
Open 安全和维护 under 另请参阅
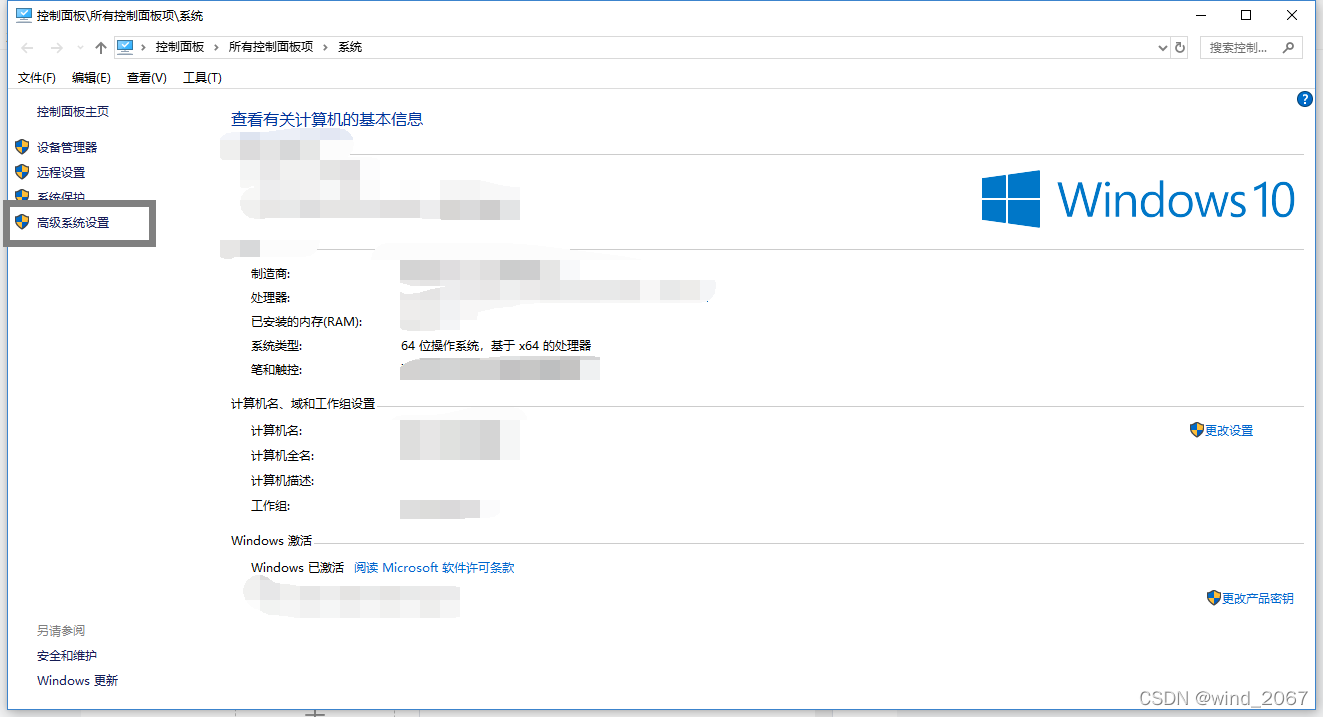click(67, 656)
